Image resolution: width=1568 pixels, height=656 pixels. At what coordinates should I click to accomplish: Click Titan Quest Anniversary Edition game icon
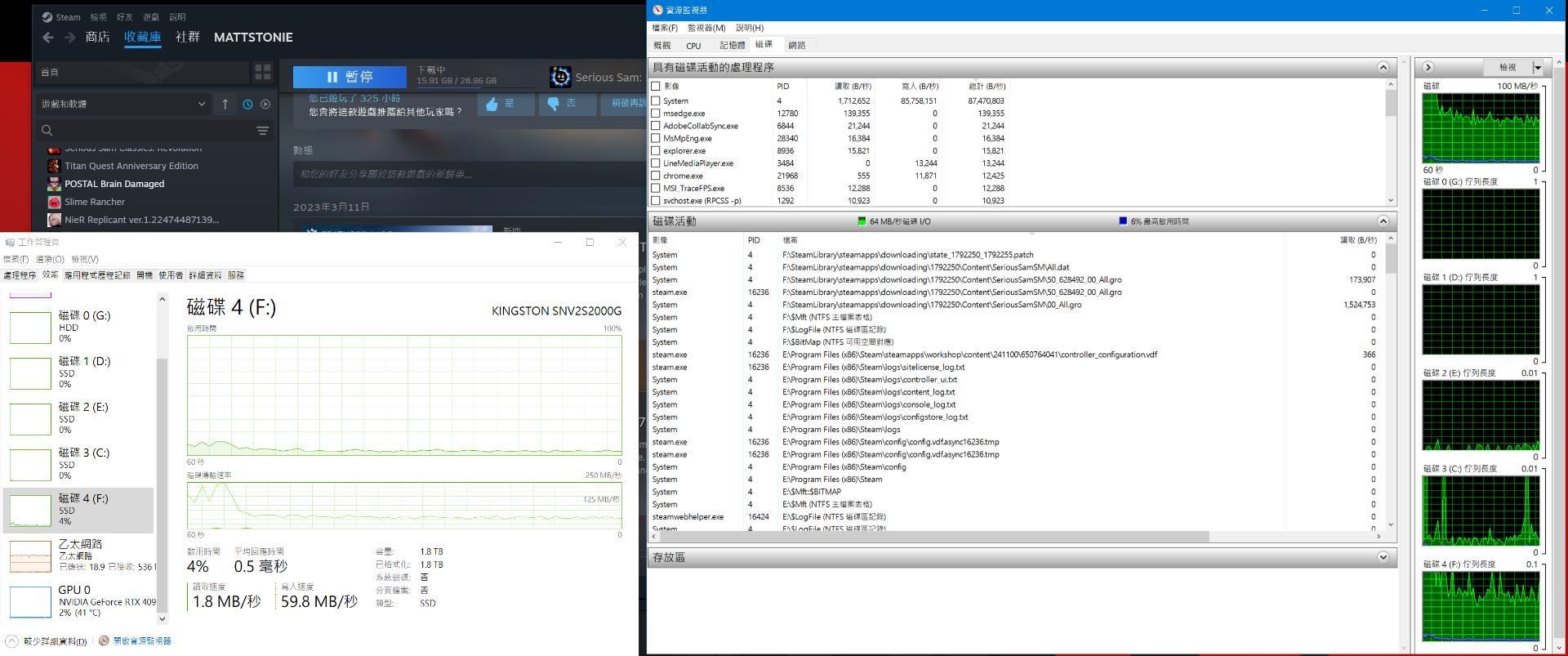54,166
